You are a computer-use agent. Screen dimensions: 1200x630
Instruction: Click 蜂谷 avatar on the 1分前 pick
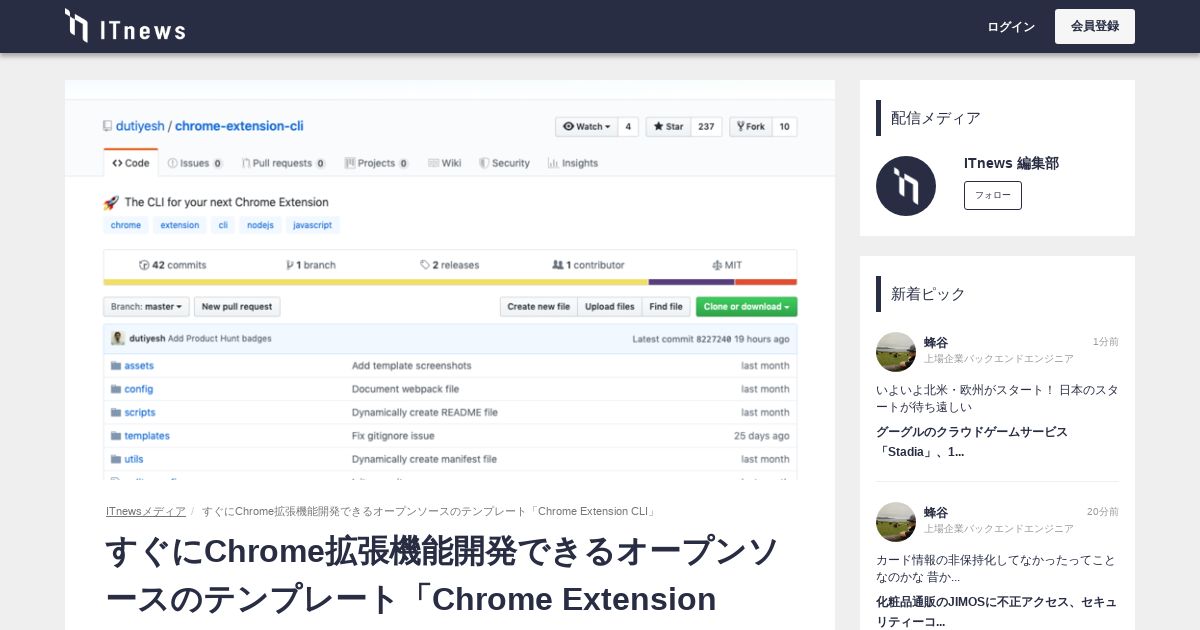tap(896, 352)
